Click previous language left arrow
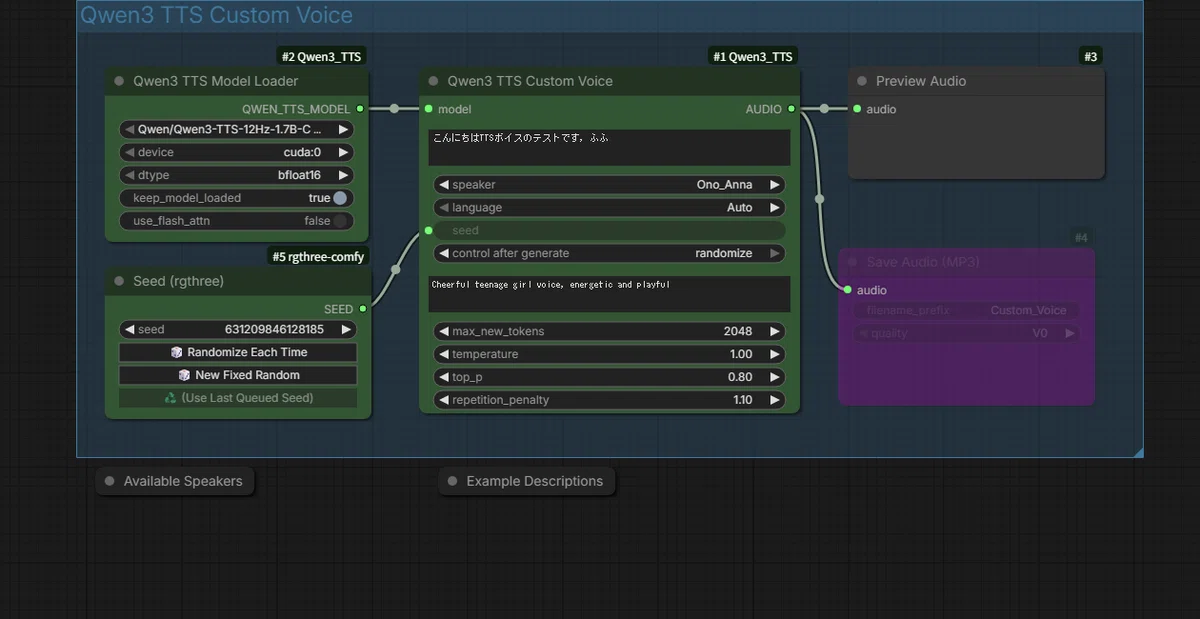 point(443,207)
